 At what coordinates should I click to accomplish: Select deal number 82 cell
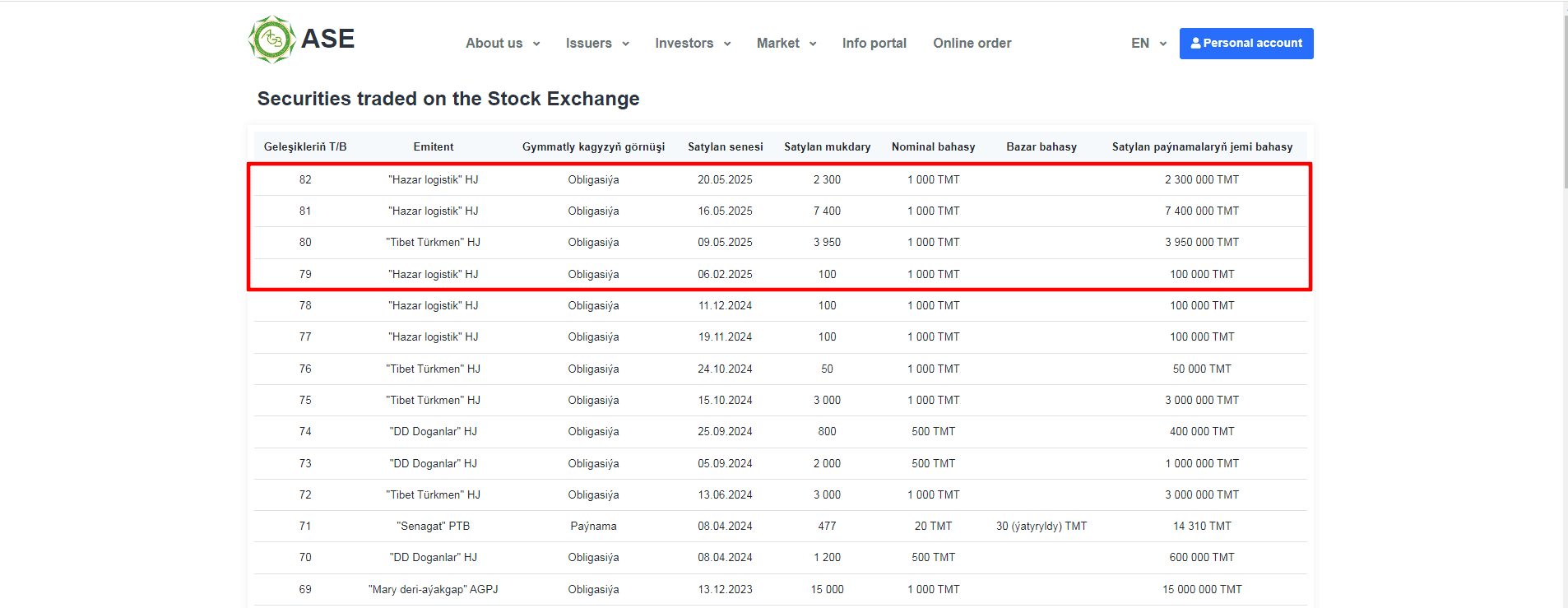(305, 179)
